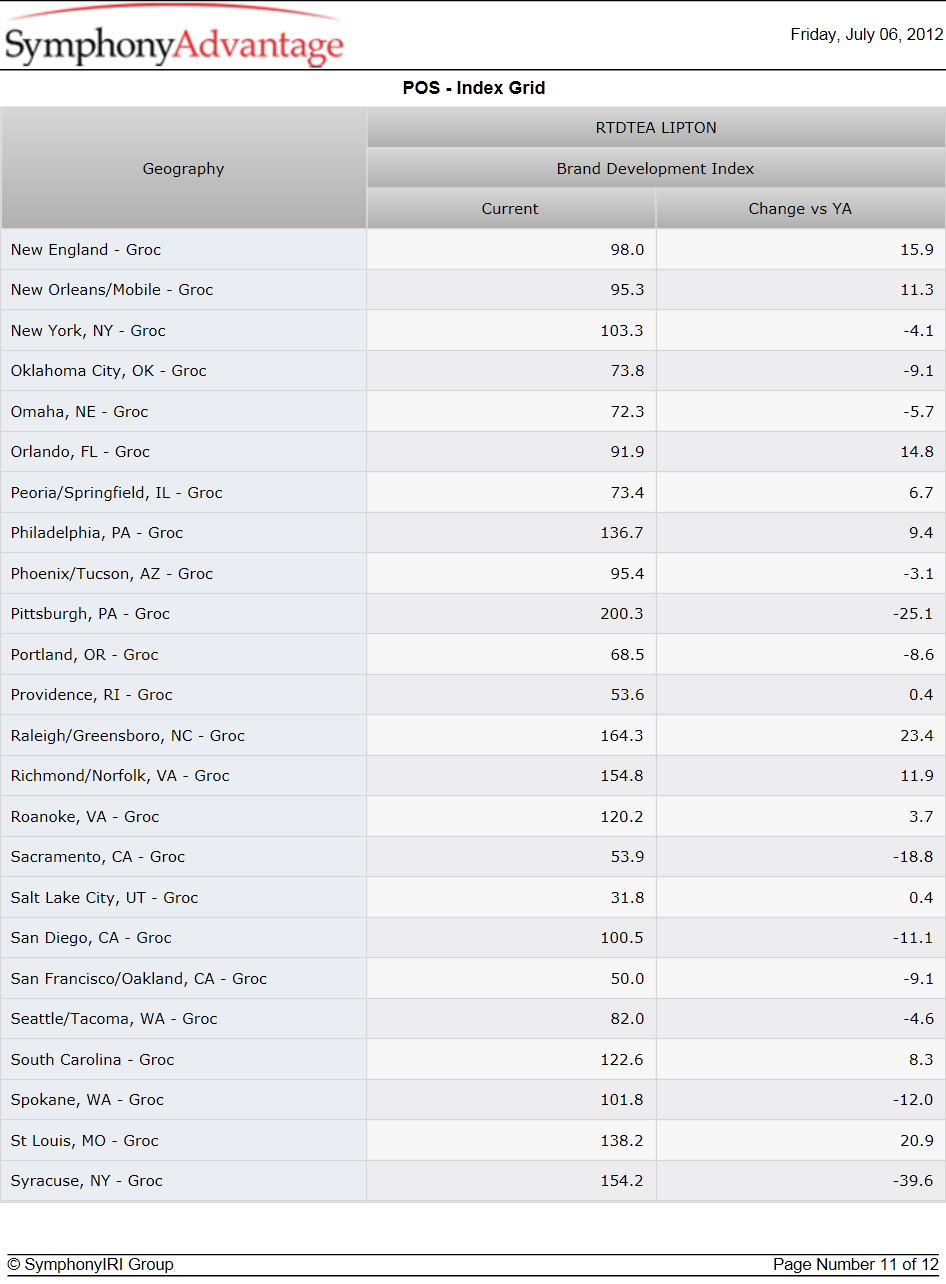946x1284 pixels.
Task: Select the Geography column header
Action: coord(184,168)
